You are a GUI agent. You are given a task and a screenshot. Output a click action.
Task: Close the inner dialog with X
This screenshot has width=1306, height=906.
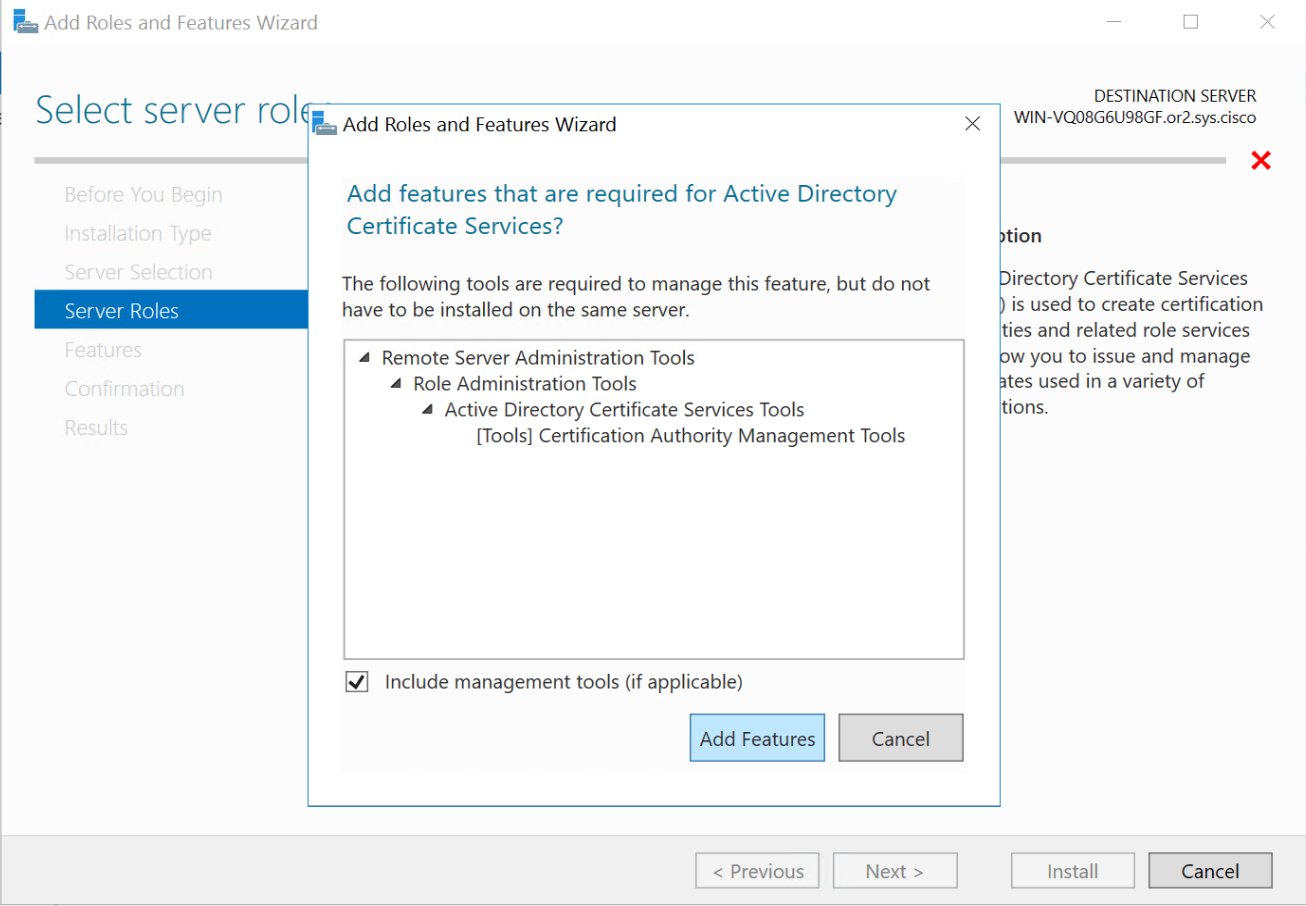click(972, 124)
